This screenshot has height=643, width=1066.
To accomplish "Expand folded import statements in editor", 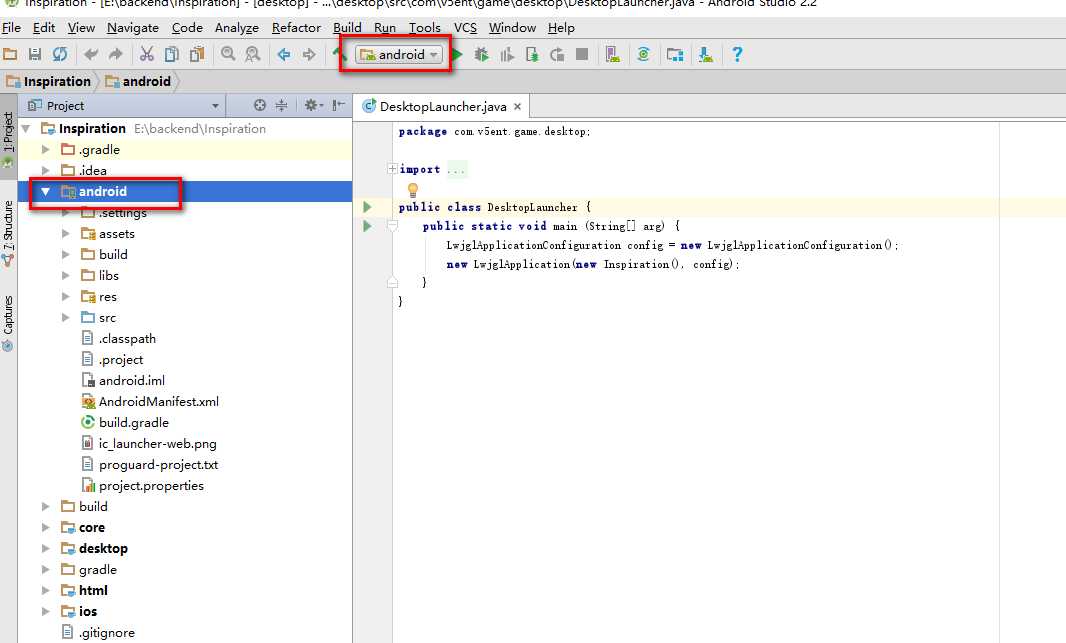I will 392,170.
